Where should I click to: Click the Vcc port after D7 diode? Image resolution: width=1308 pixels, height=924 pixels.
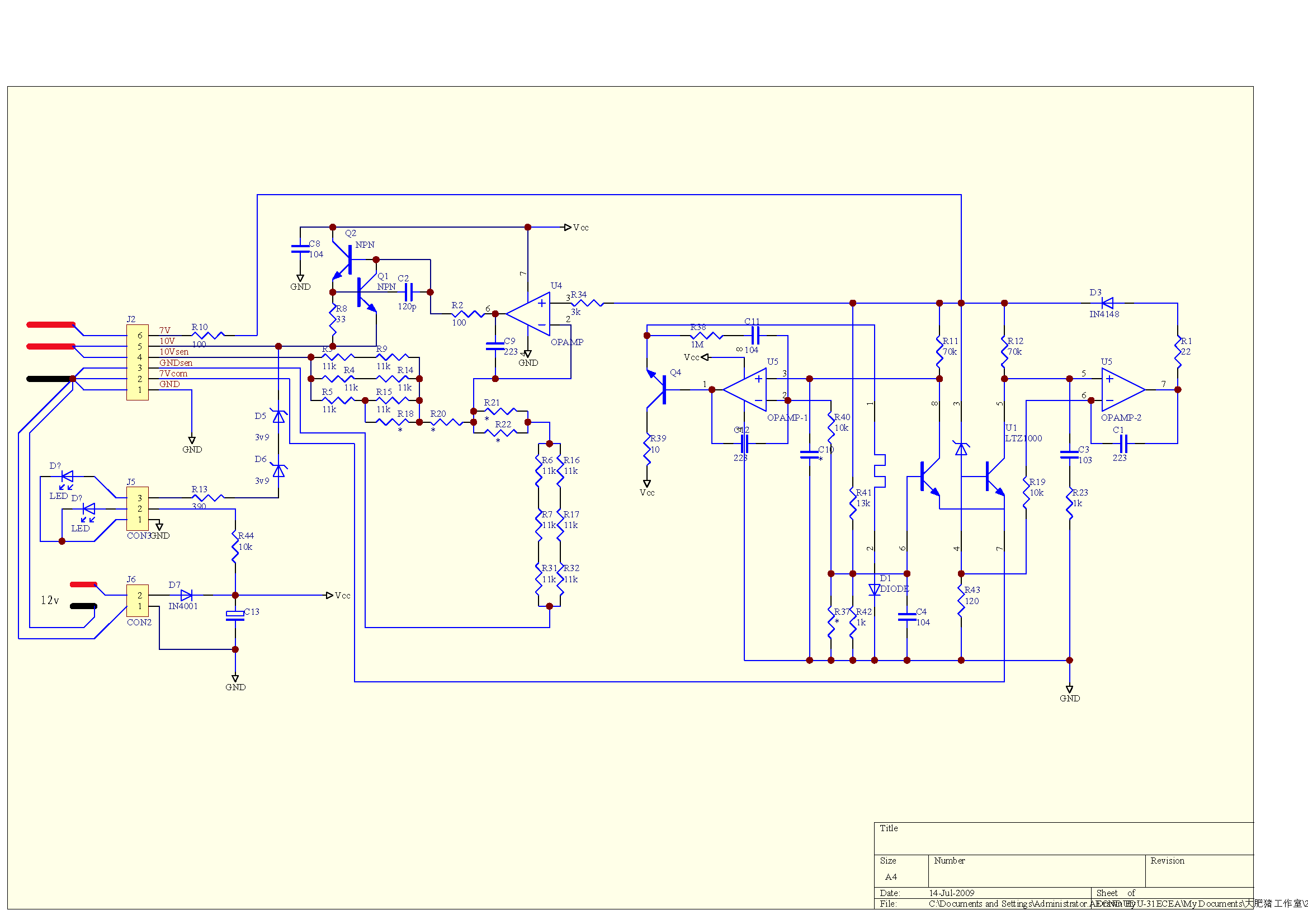coord(338,595)
